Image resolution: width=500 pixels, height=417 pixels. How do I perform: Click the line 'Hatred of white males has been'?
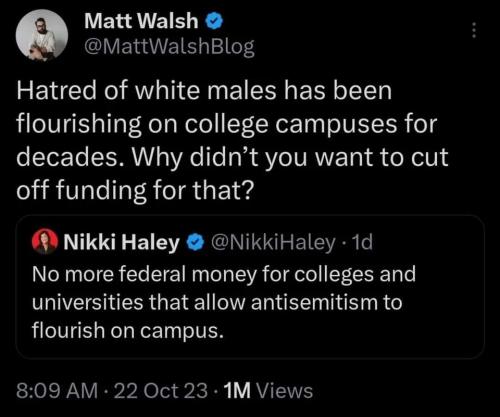click(x=204, y=90)
